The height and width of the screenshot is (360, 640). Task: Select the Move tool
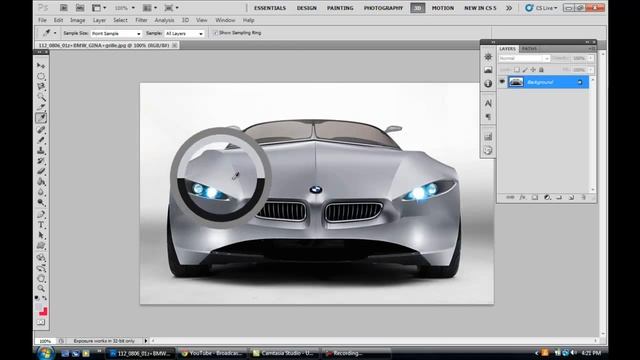41,66
